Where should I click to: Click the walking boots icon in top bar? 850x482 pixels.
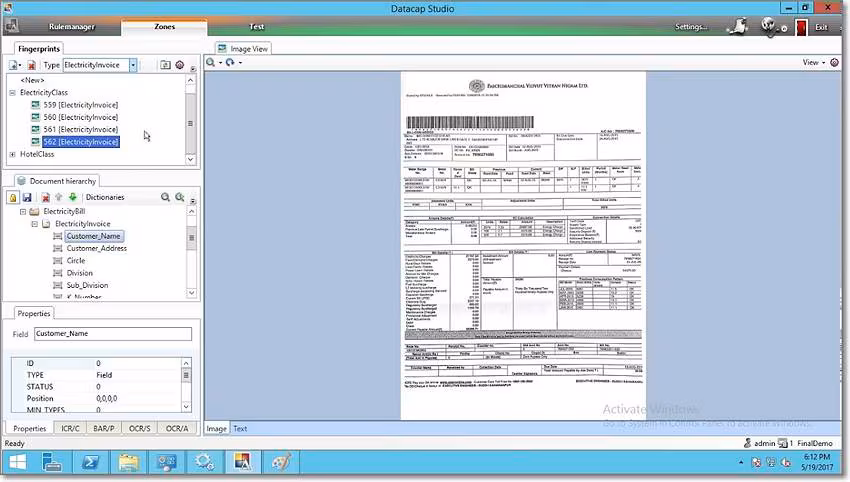[x=738, y=26]
